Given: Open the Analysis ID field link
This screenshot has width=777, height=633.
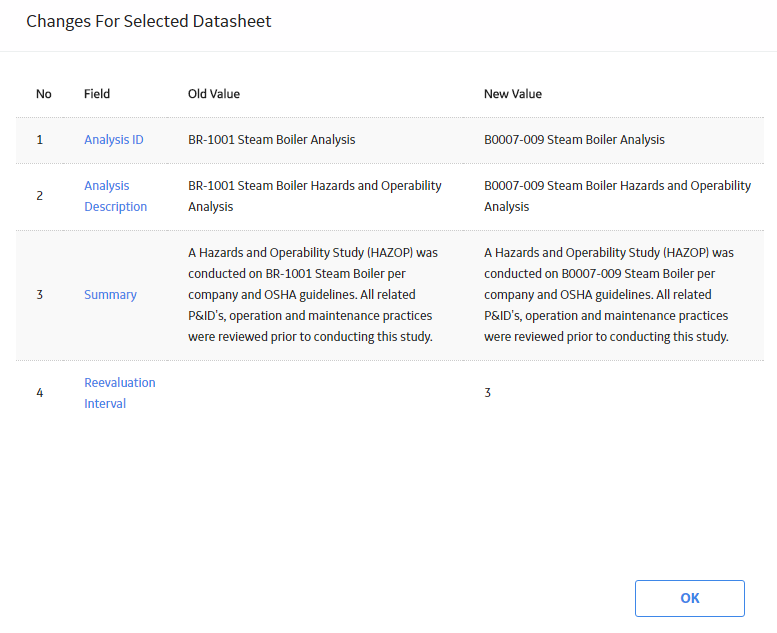Looking at the screenshot, I should coord(113,140).
